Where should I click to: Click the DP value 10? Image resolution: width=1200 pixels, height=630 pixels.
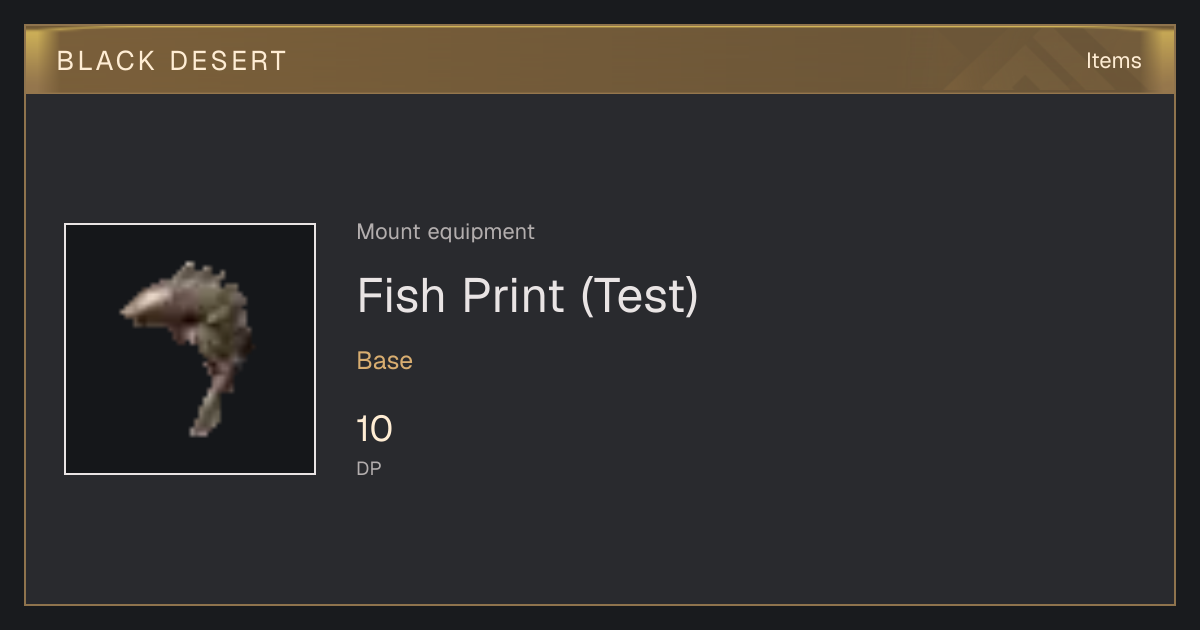coord(375,429)
